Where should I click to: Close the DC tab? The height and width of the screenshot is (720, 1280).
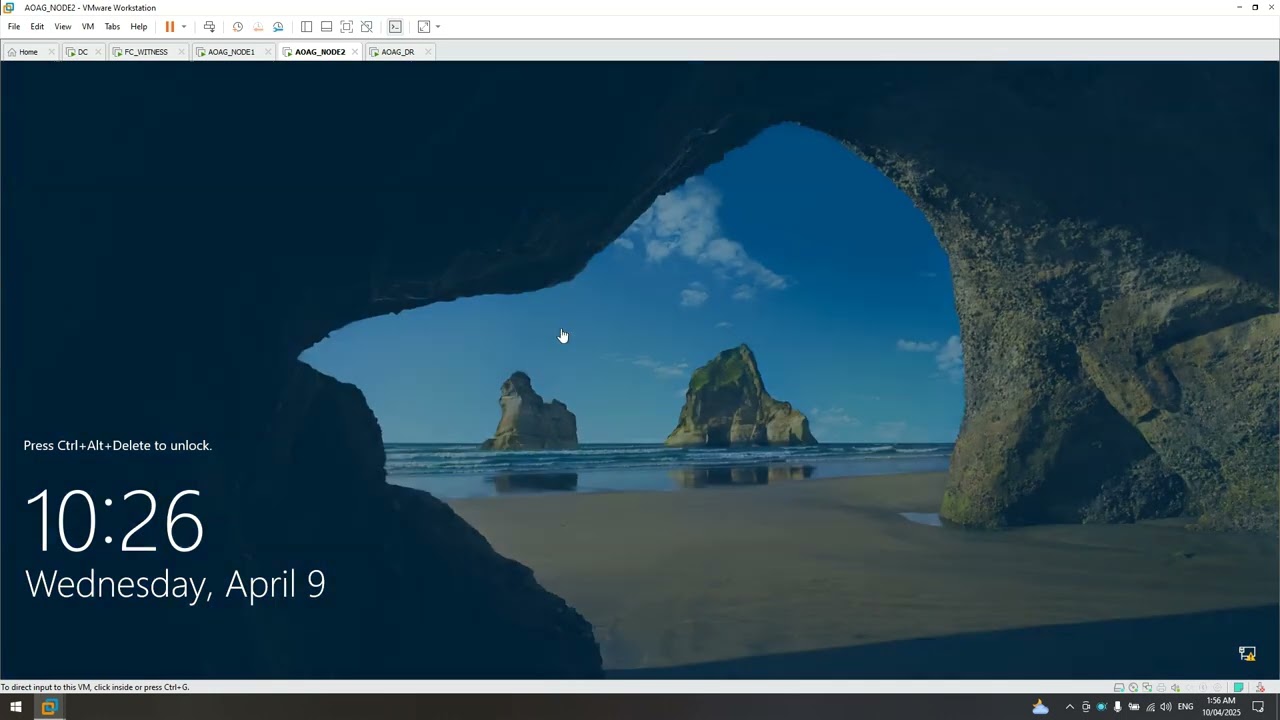[x=98, y=52]
